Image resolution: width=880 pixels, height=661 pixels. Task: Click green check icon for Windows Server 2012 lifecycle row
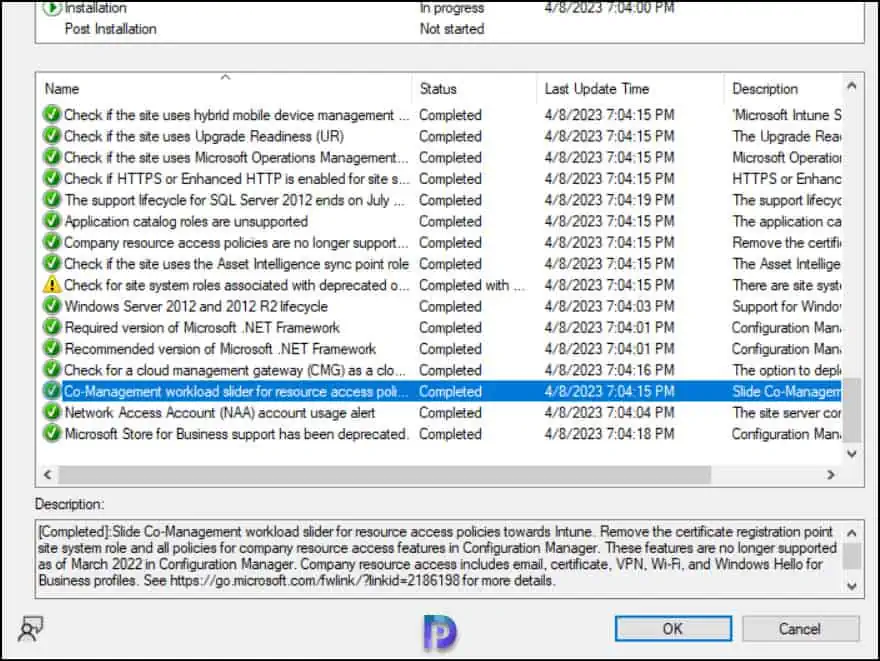52,306
